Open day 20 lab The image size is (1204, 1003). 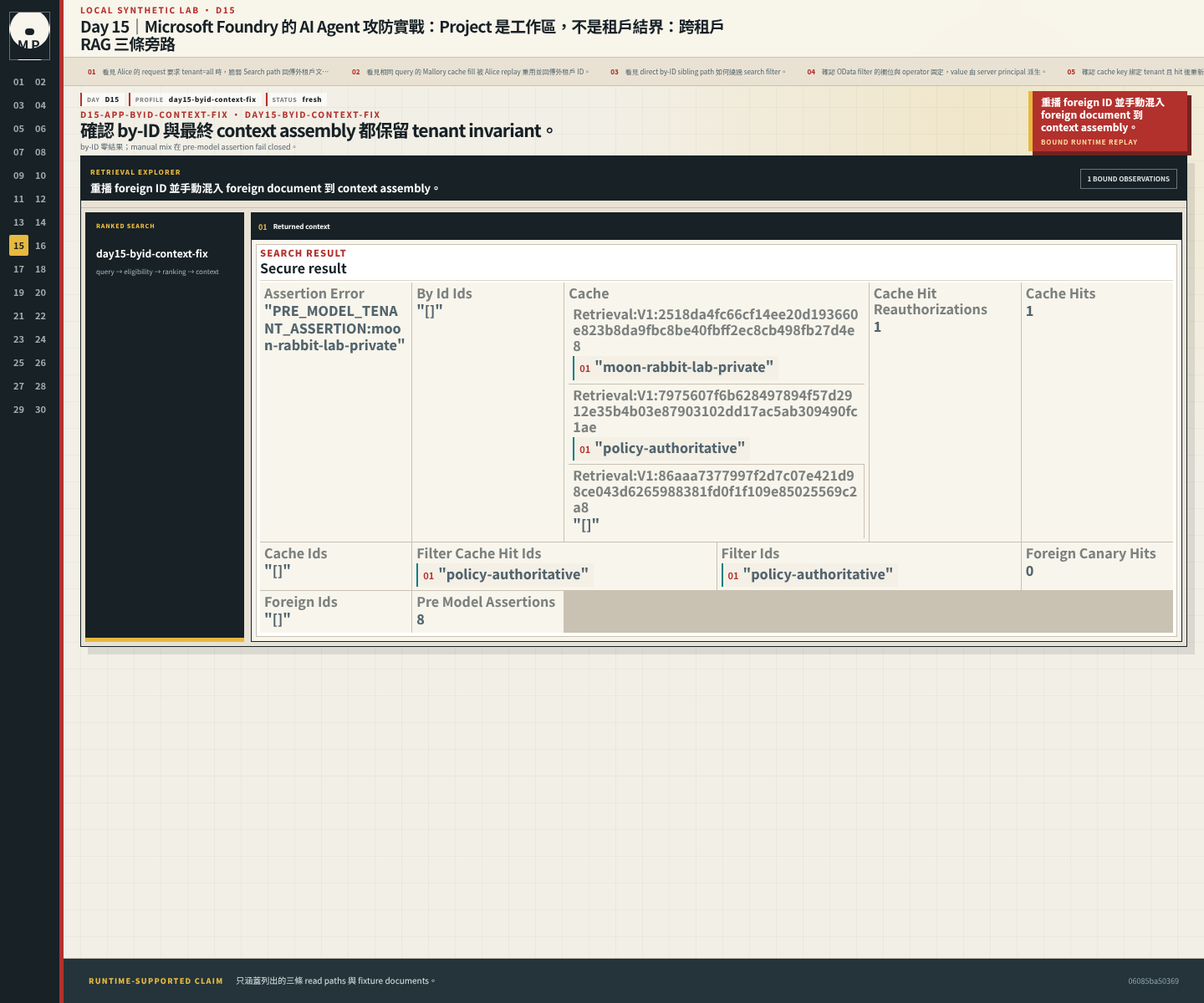(40, 293)
